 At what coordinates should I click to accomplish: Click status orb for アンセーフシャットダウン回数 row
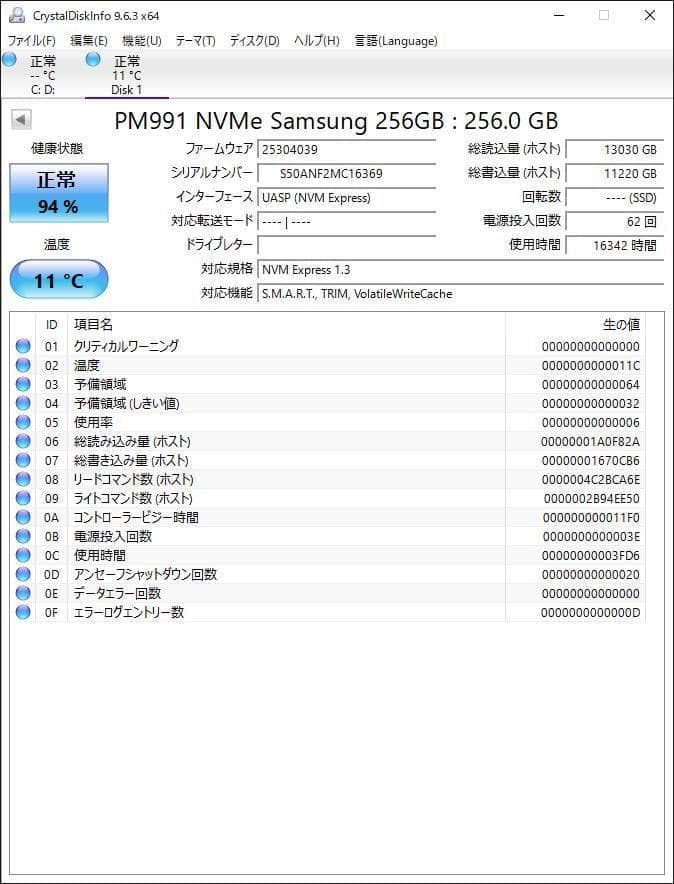(23, 574)
